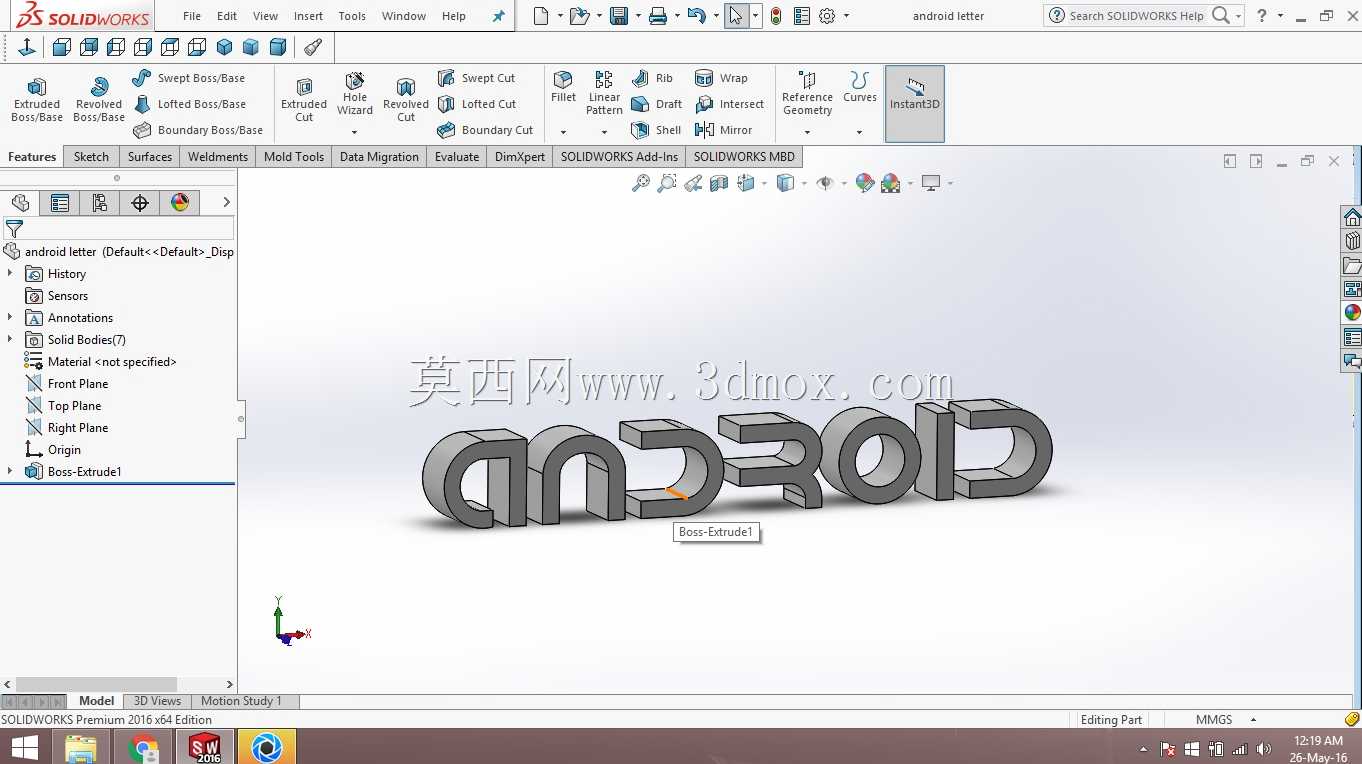
Task: Open the File menu
Action: coord(192,16)
